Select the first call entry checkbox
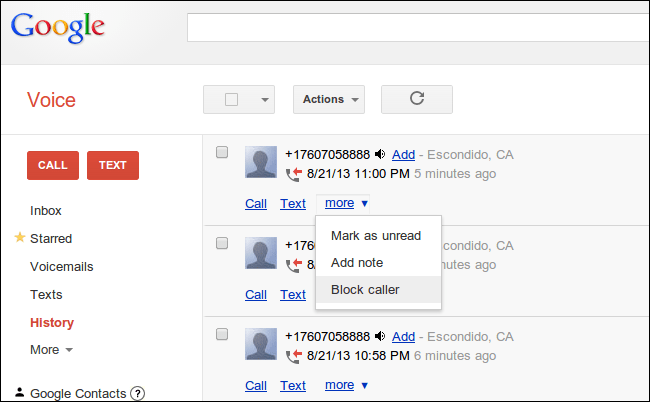This screenshot has height=402, width=650. (222, 152)
